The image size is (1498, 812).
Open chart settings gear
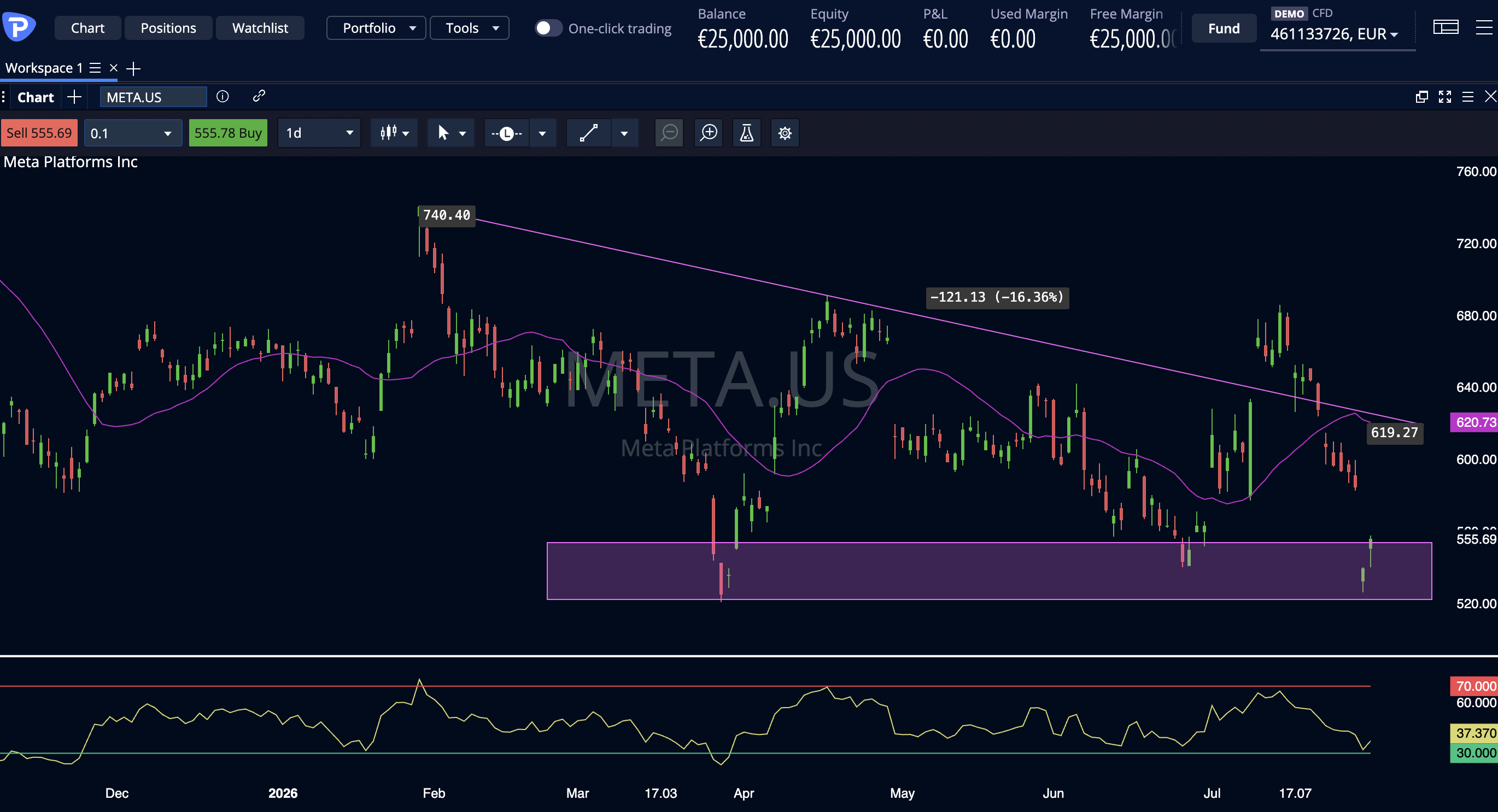coord(785,133)
